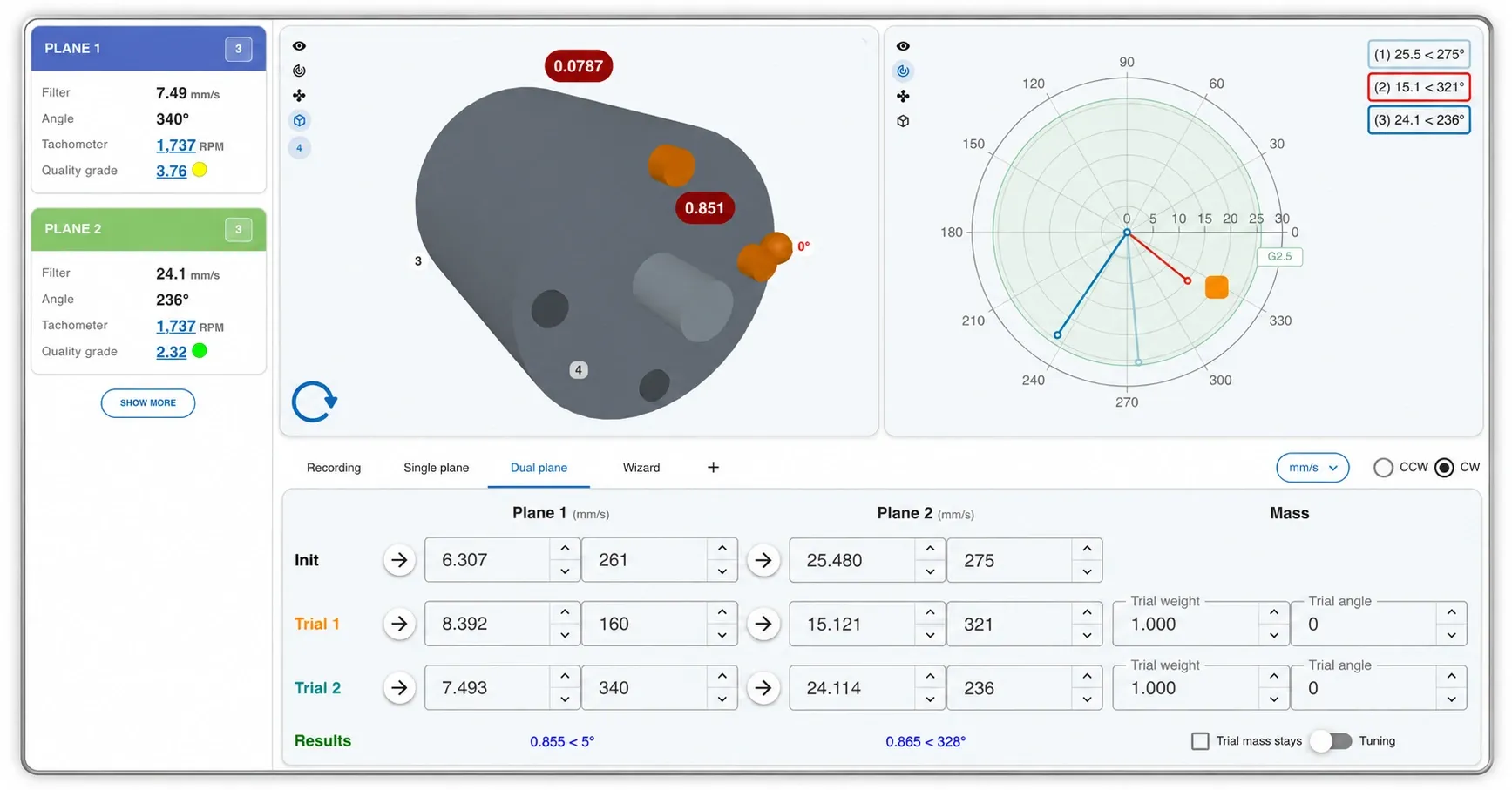Screen dimensions: 1512x790
Task: Open the Recording tab
Action: [x=334, y=468]
